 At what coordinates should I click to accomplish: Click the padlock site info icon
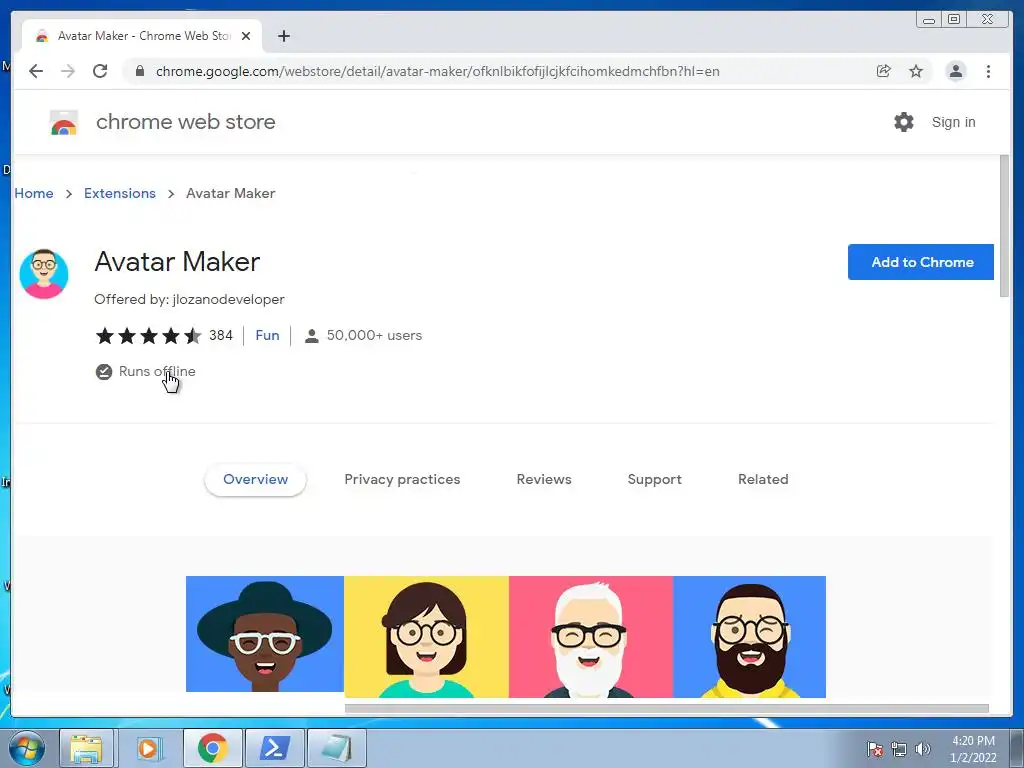click(139, 71)
